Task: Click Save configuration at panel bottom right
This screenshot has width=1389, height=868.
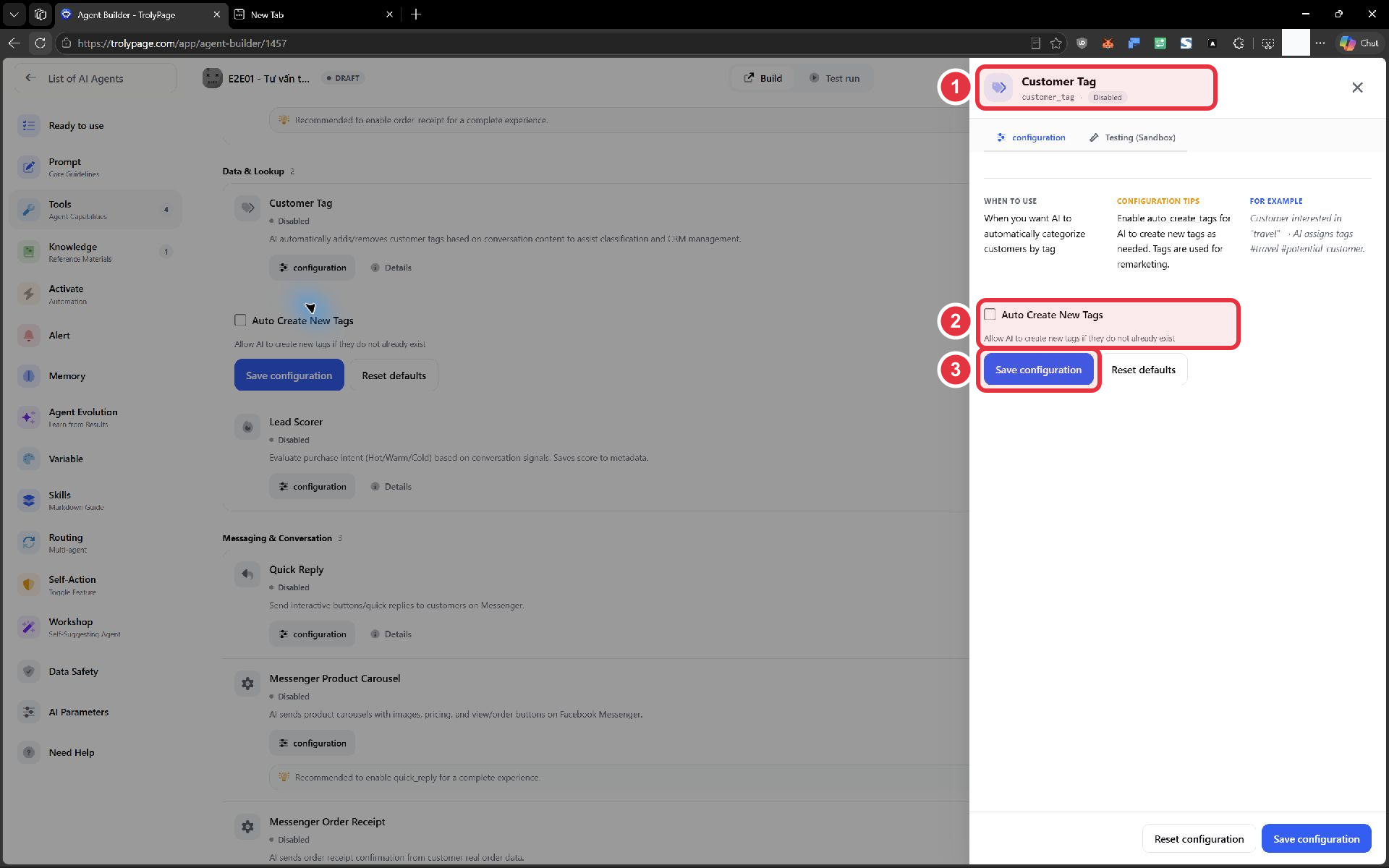Action: pyautogui.click(x=1316, y=839)
